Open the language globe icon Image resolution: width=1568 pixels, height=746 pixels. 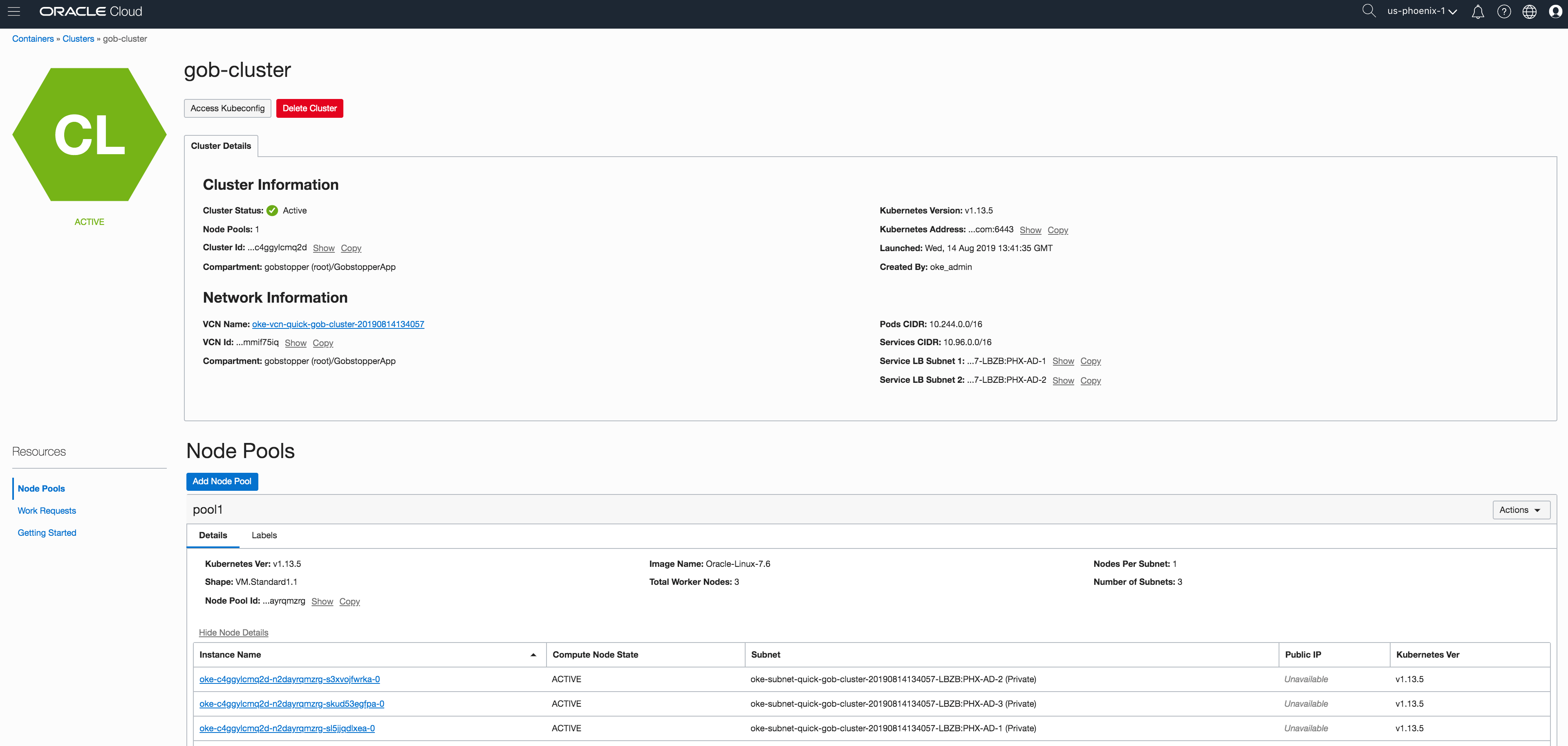pyautogui.click(x=1530, y=11)
